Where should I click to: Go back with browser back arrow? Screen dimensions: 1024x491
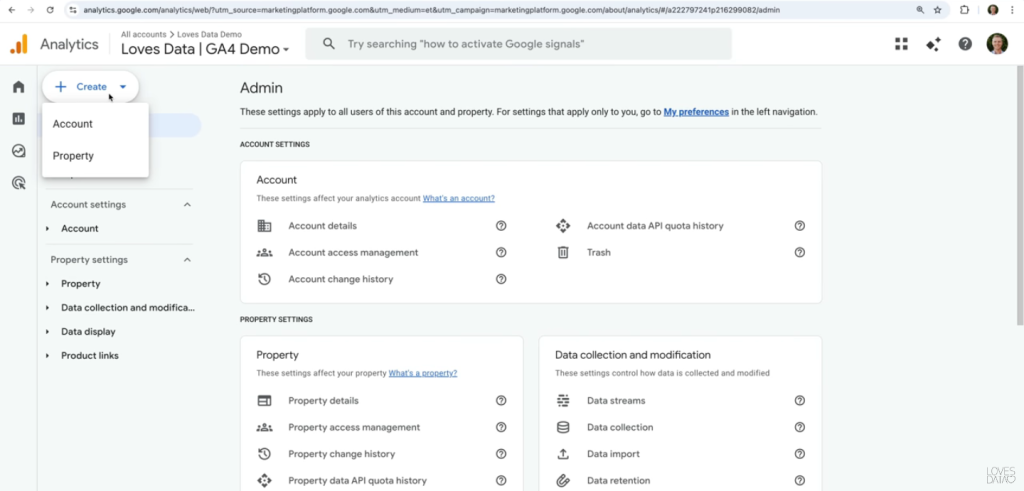coord(11,10)
